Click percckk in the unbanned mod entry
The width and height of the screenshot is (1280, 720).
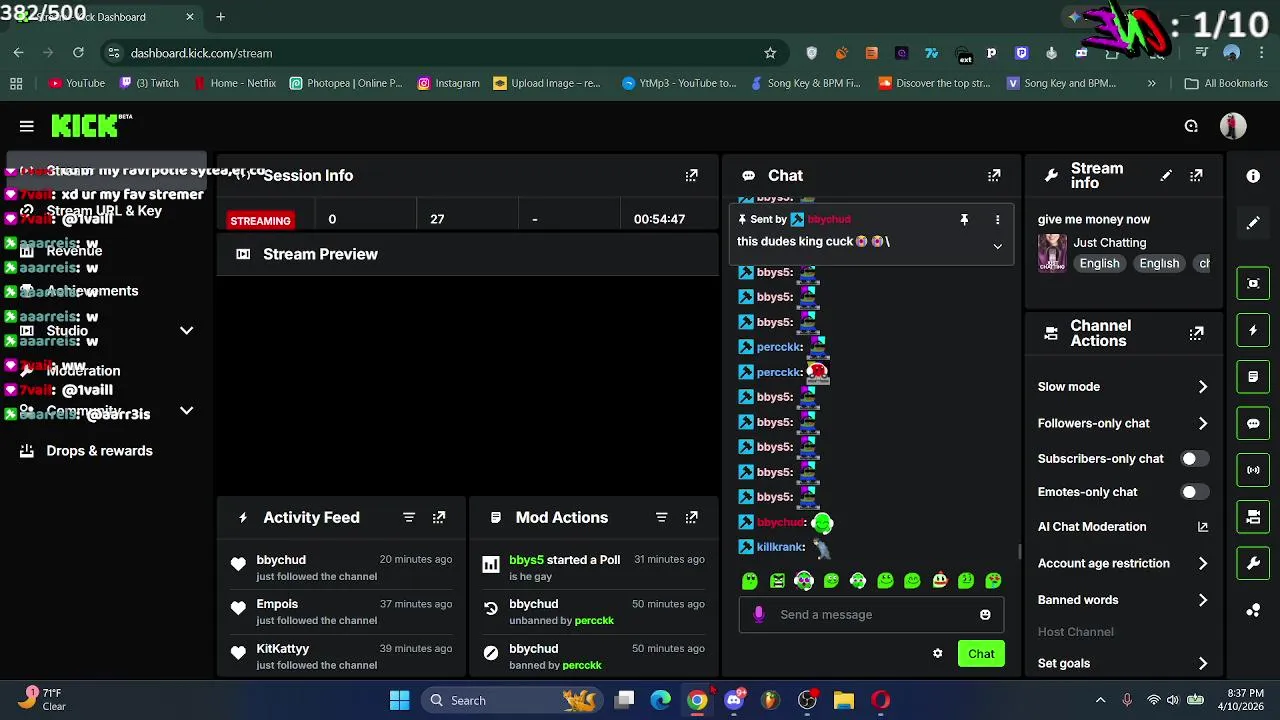click(x=594, y=621)
